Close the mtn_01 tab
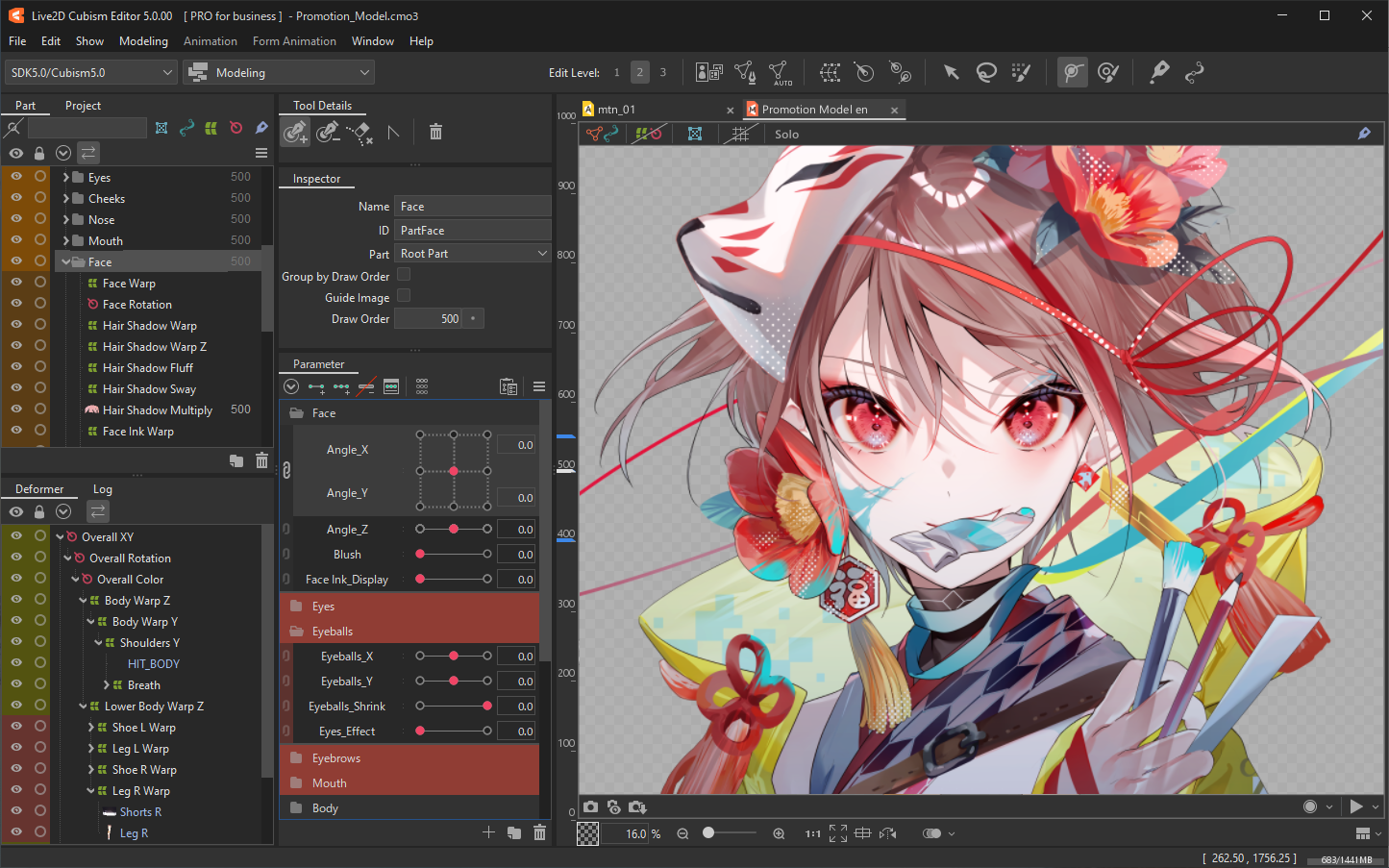Image resolution: width=1389 pixels, height=868 pixels. coord(730,109)
